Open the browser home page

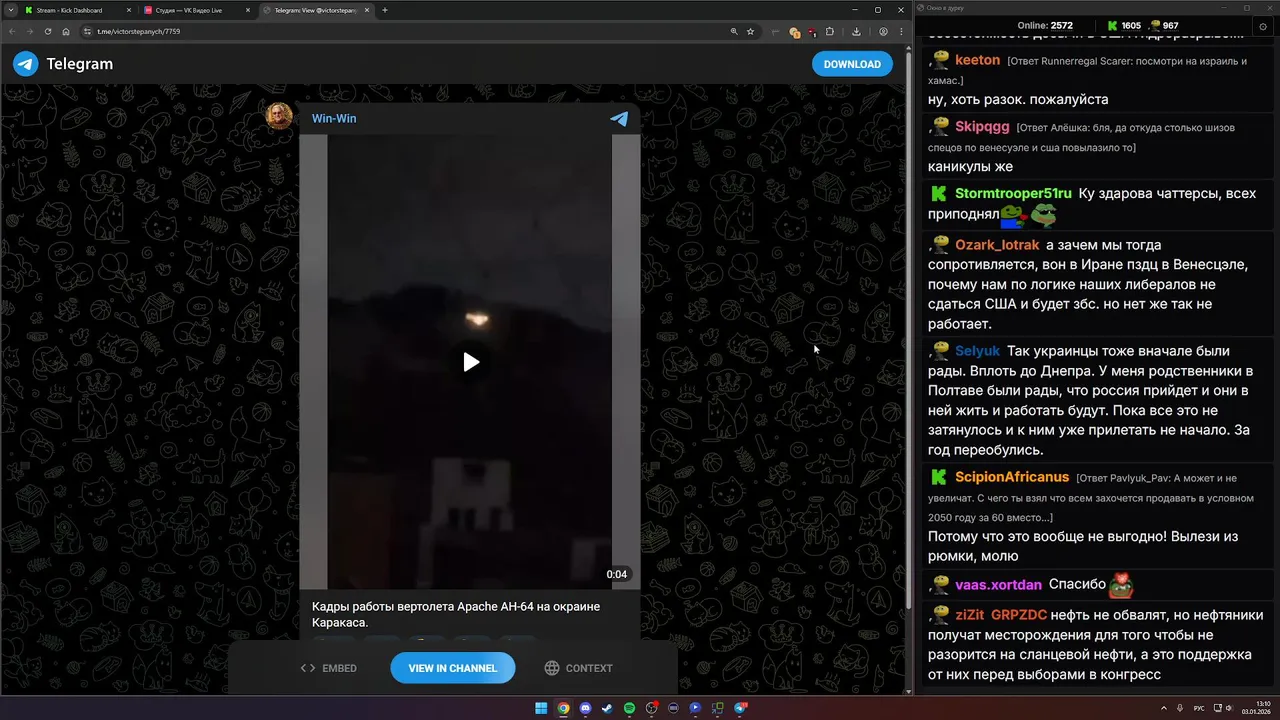[66, 31]
